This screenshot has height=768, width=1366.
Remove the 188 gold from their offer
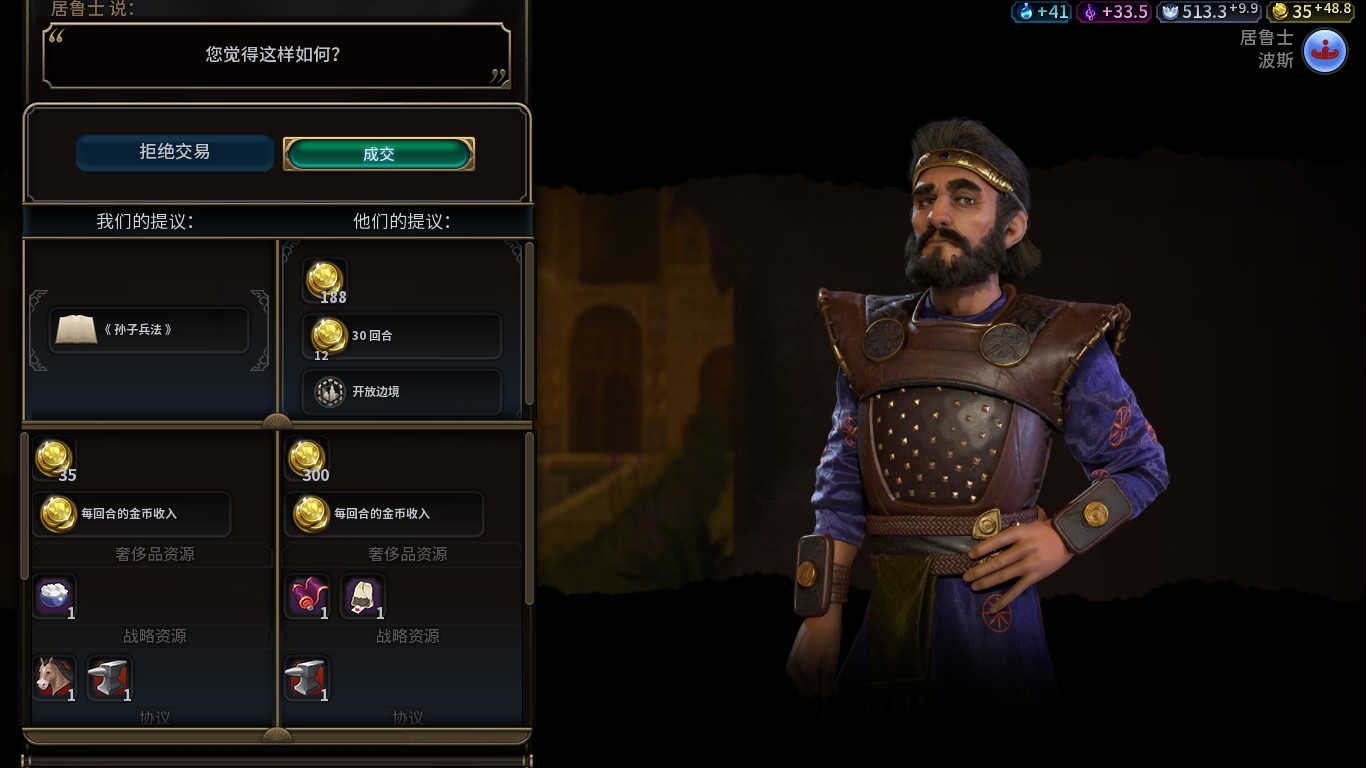[325, 281]
